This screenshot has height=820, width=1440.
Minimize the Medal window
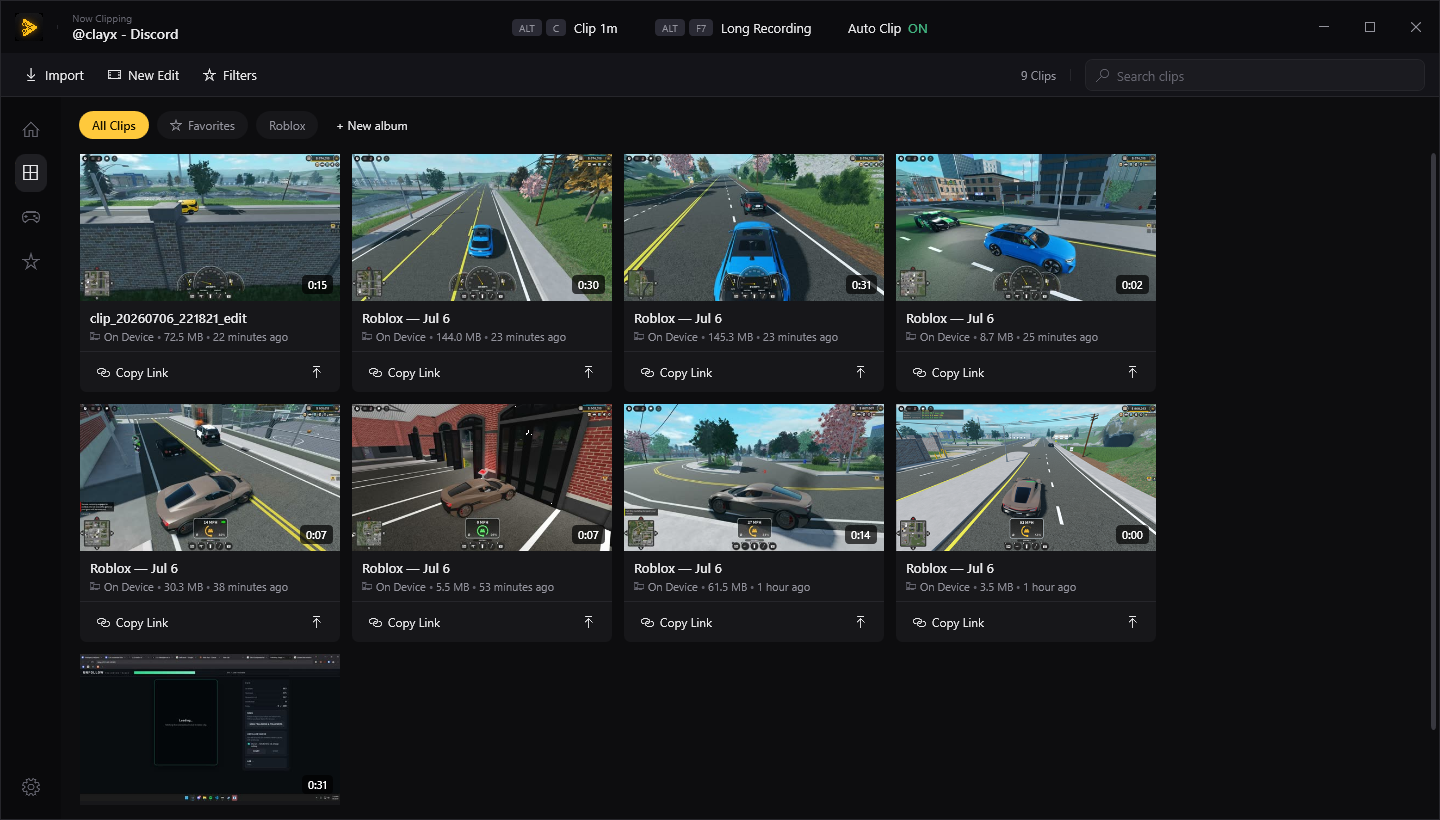coord(1324,27)
